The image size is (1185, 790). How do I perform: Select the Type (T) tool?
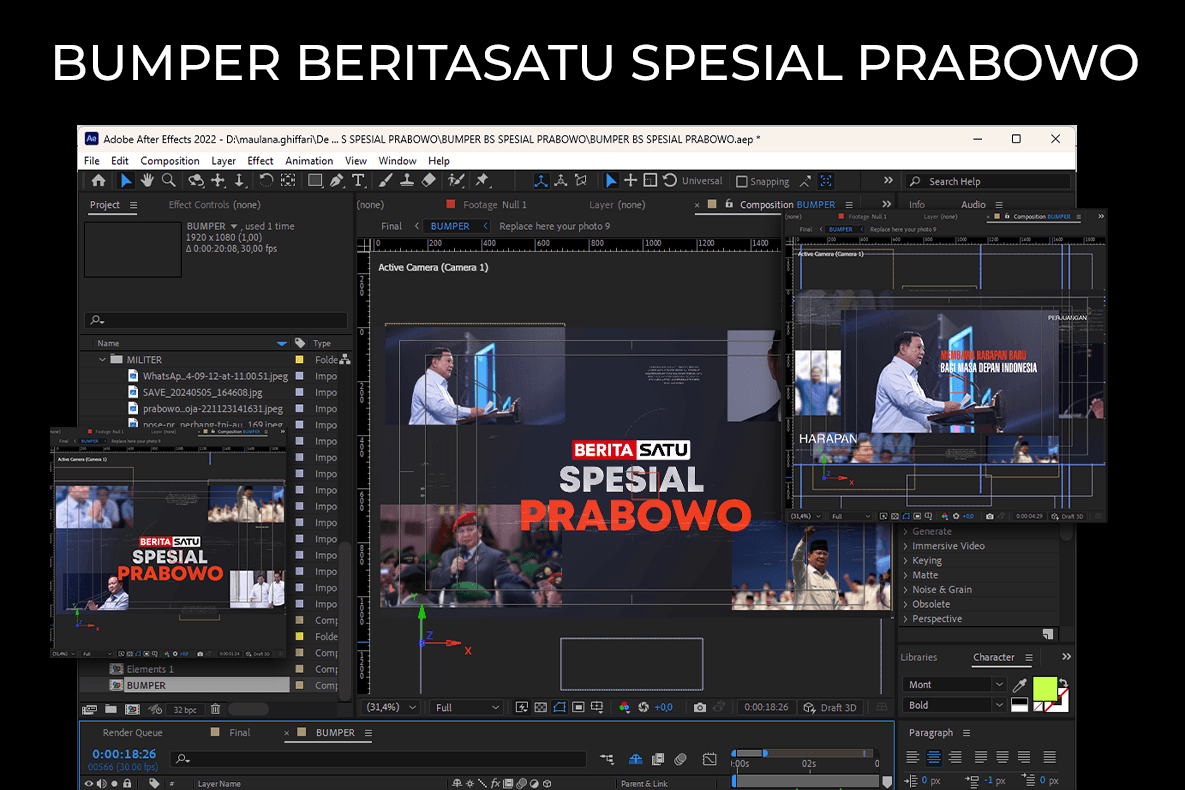pos(358,181)
